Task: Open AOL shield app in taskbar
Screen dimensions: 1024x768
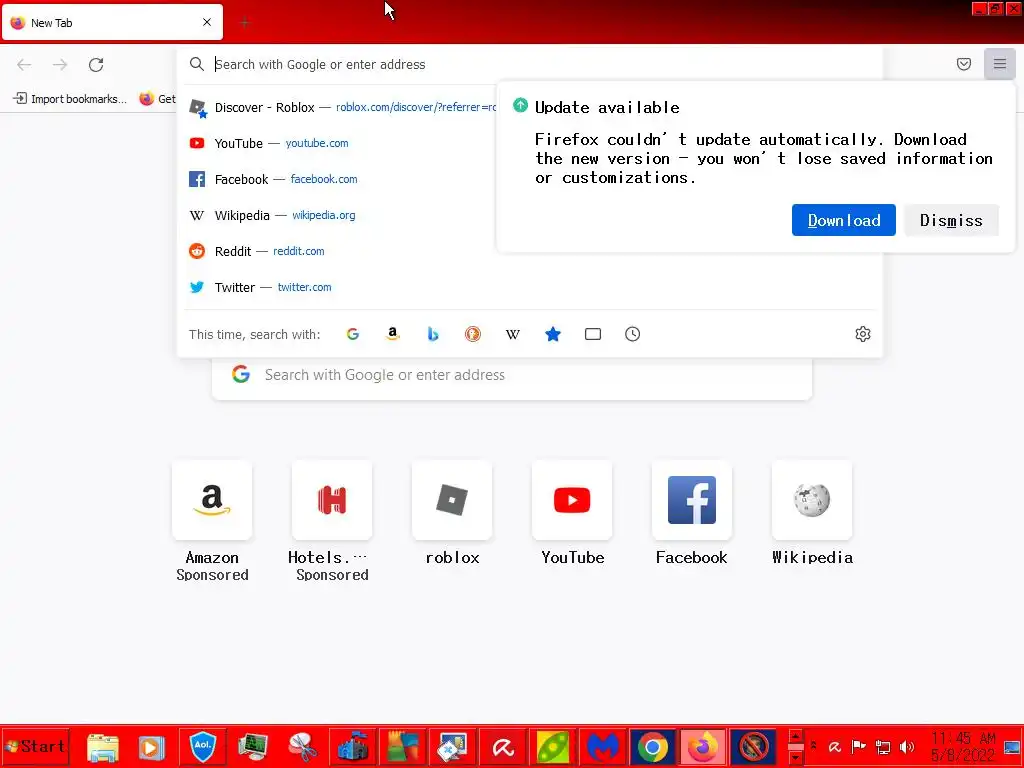Action: click(x=202, y=747)
